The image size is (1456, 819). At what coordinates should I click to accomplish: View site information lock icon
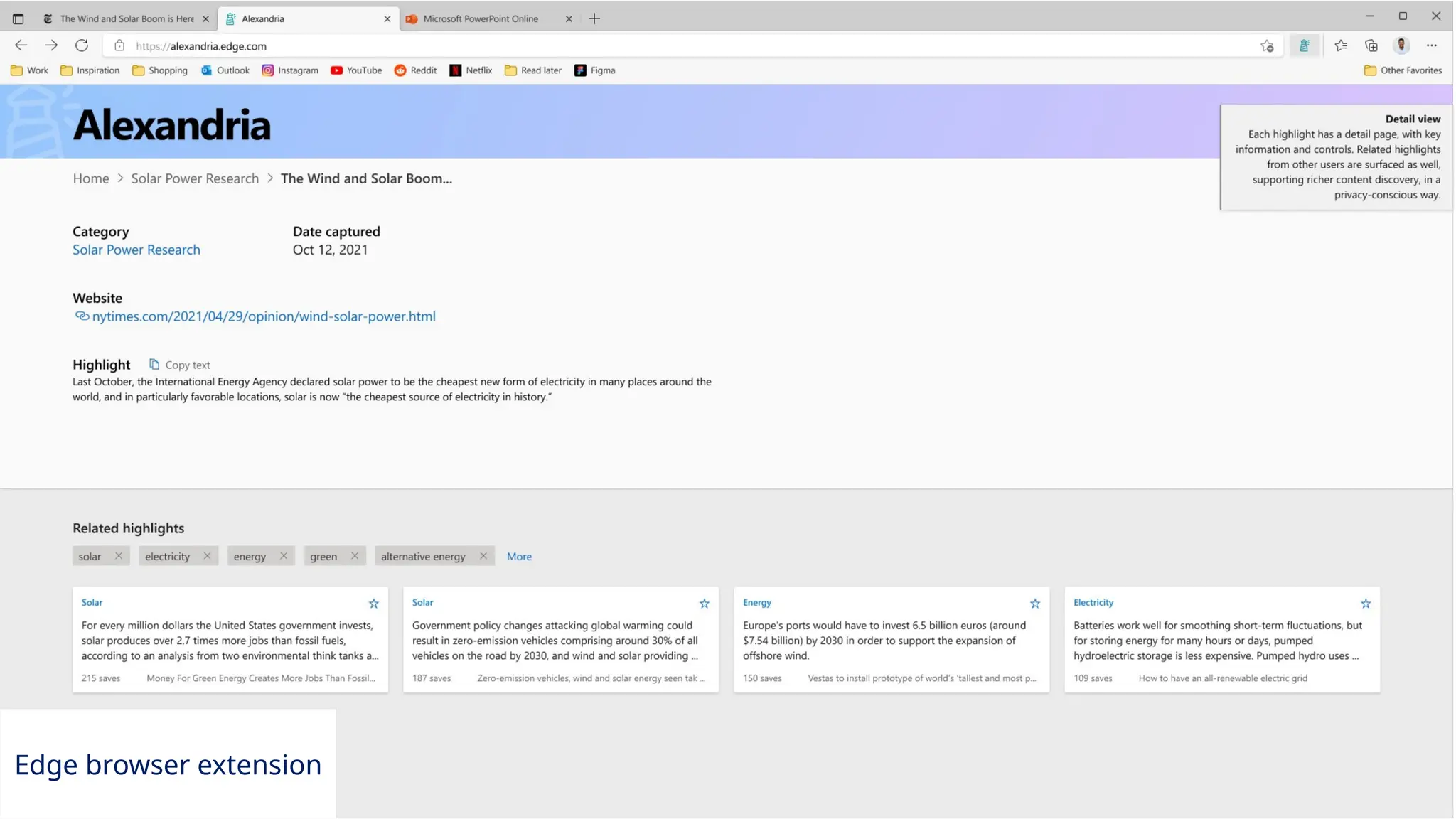(x=119, y=45)
